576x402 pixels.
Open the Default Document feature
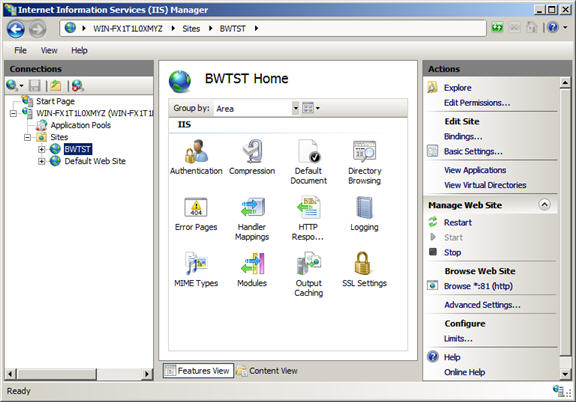click(309, 162)
